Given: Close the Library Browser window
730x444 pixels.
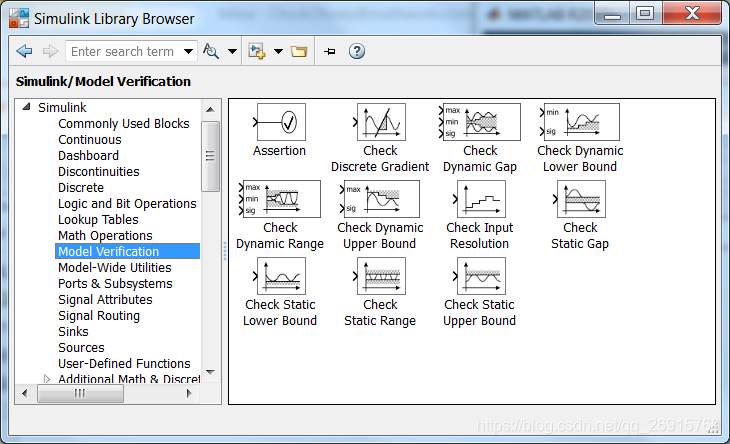Looking at the screenshot, I should pos(692,13).
